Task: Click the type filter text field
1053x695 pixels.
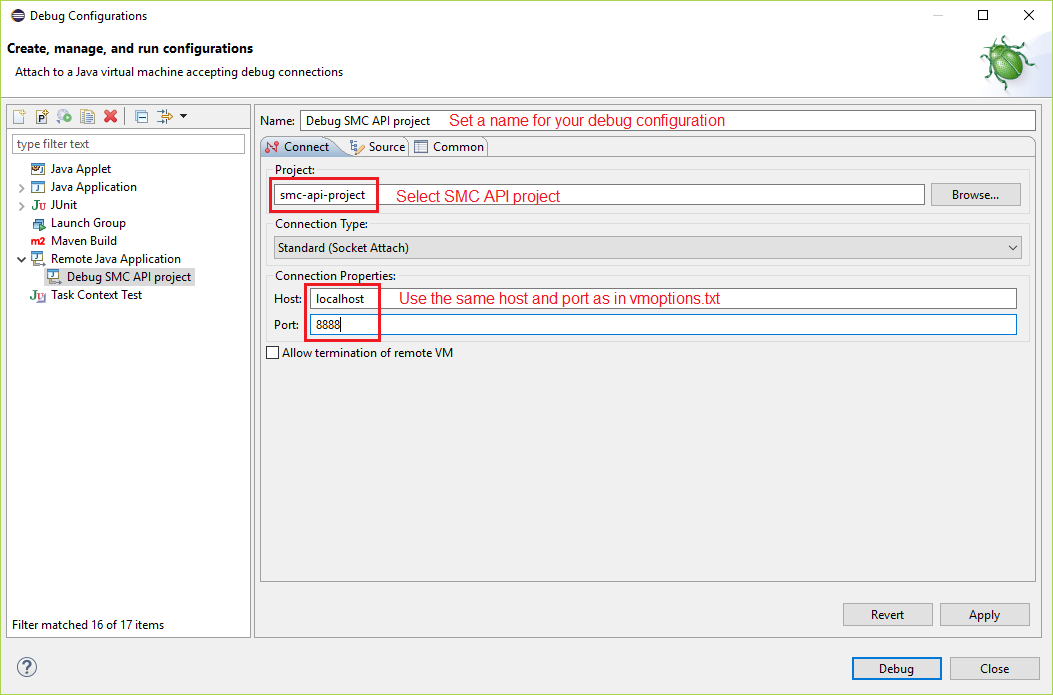Action: 128,143
